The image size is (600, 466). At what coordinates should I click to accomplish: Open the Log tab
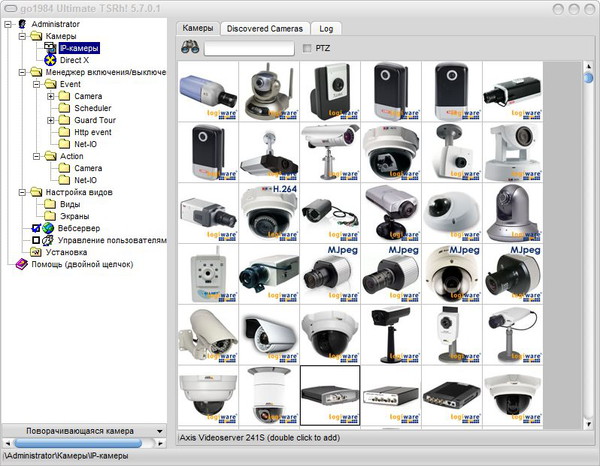coord(325,29)
